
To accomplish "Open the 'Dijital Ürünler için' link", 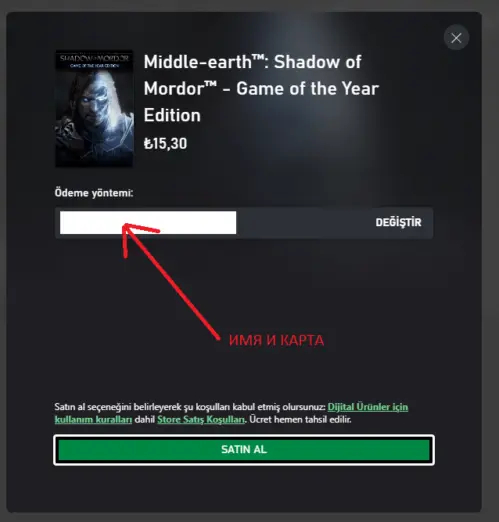I will click(x=368, y=407).
